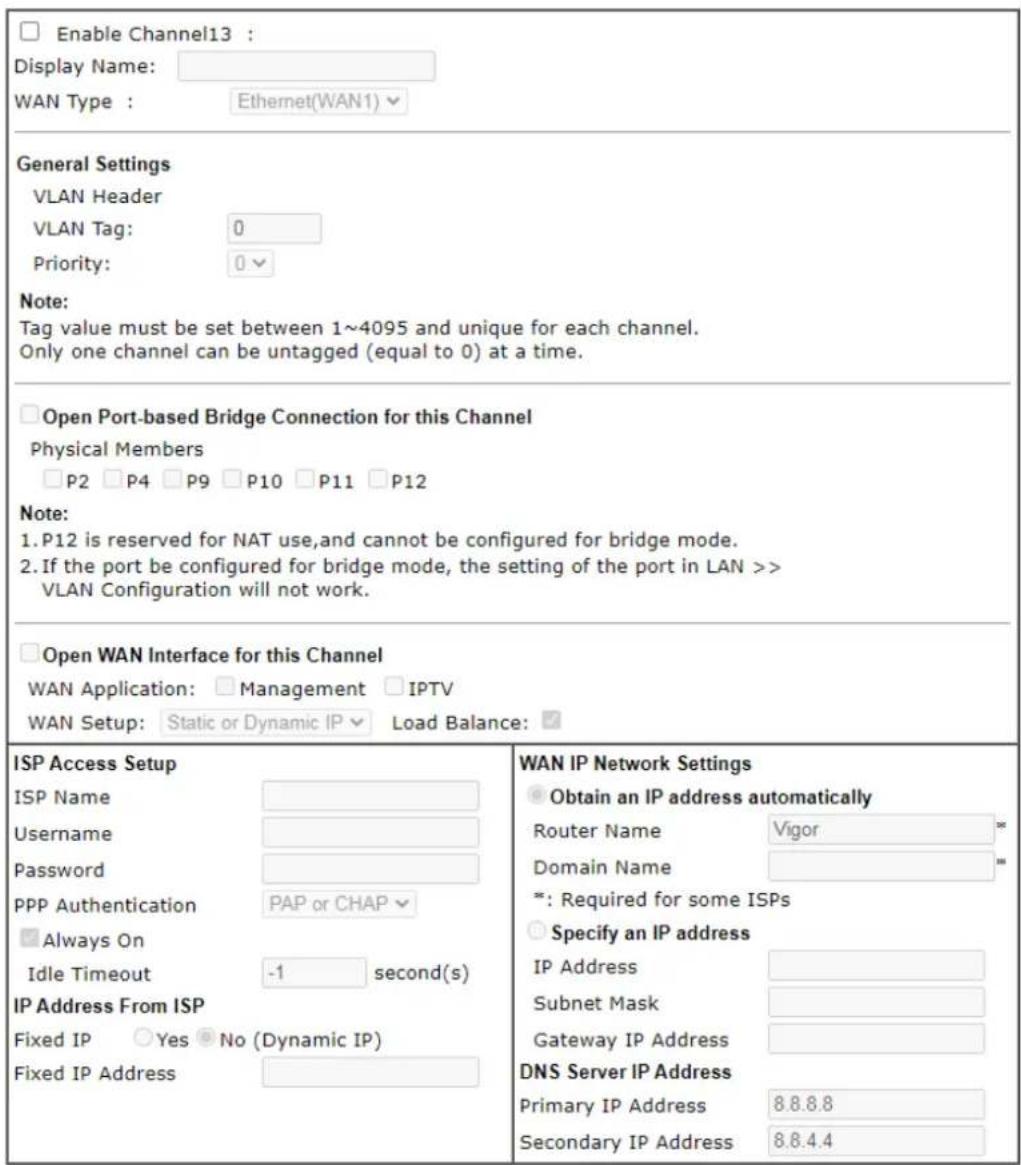The image size is (1021, 1165).
Task: Click the VLAN Tag input field
Action: [274, 228]
